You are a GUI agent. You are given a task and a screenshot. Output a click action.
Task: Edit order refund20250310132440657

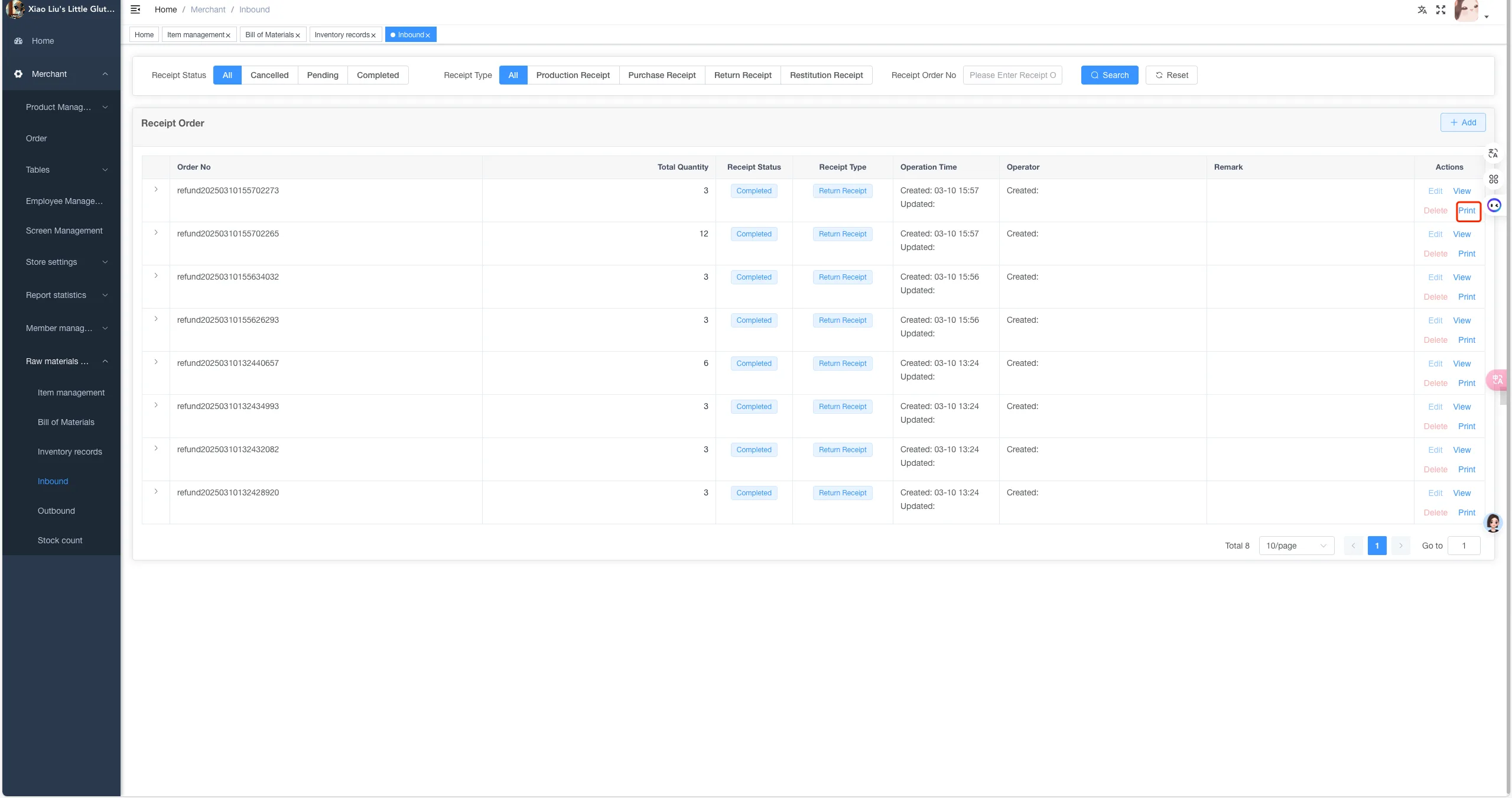click(x=1435, y=364)
